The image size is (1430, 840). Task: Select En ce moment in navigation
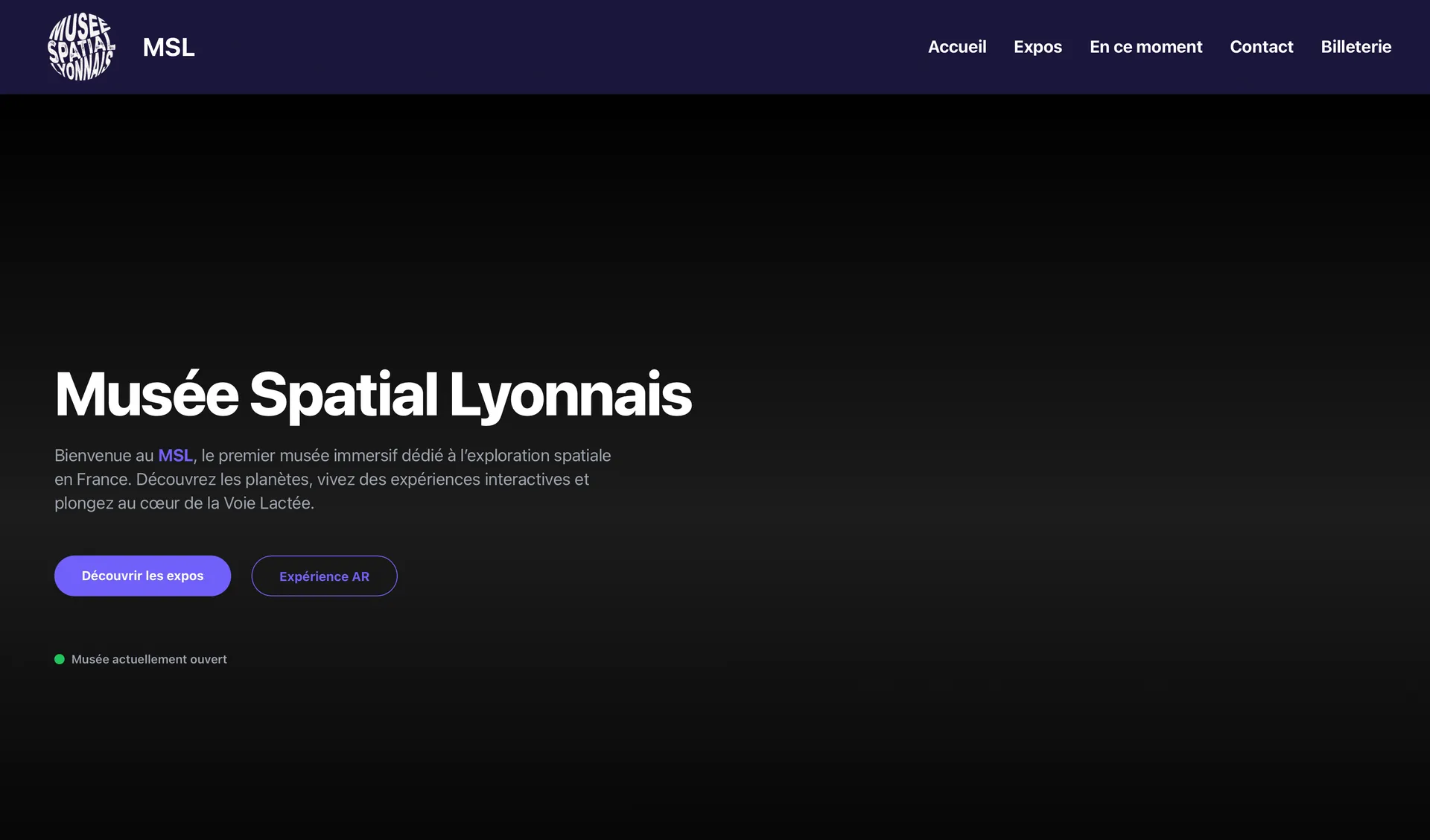tap(1145, 47)
